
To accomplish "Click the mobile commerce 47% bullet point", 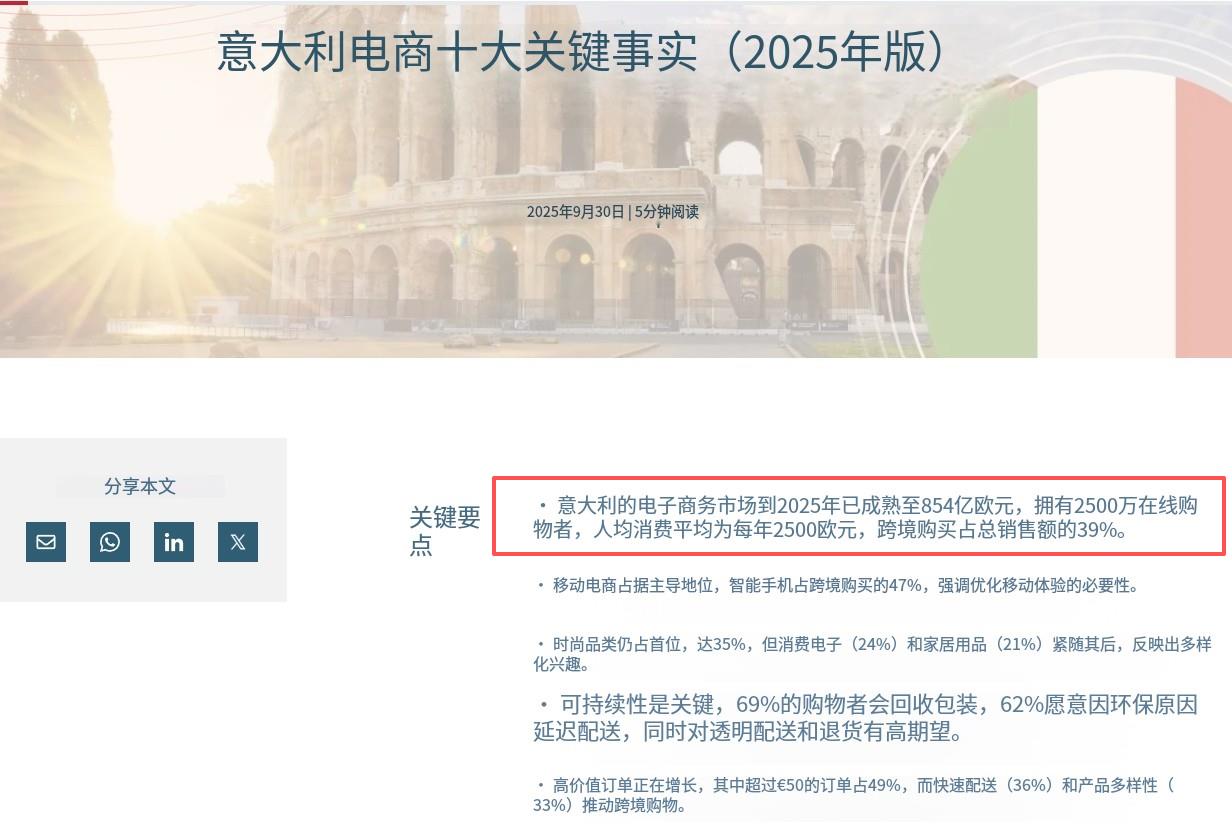I will (836, 585).
